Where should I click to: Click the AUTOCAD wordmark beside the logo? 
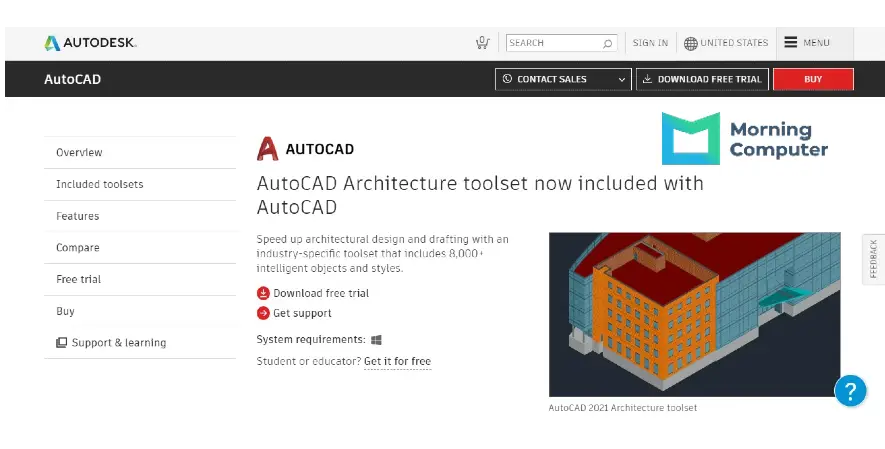tap(319, 149)
